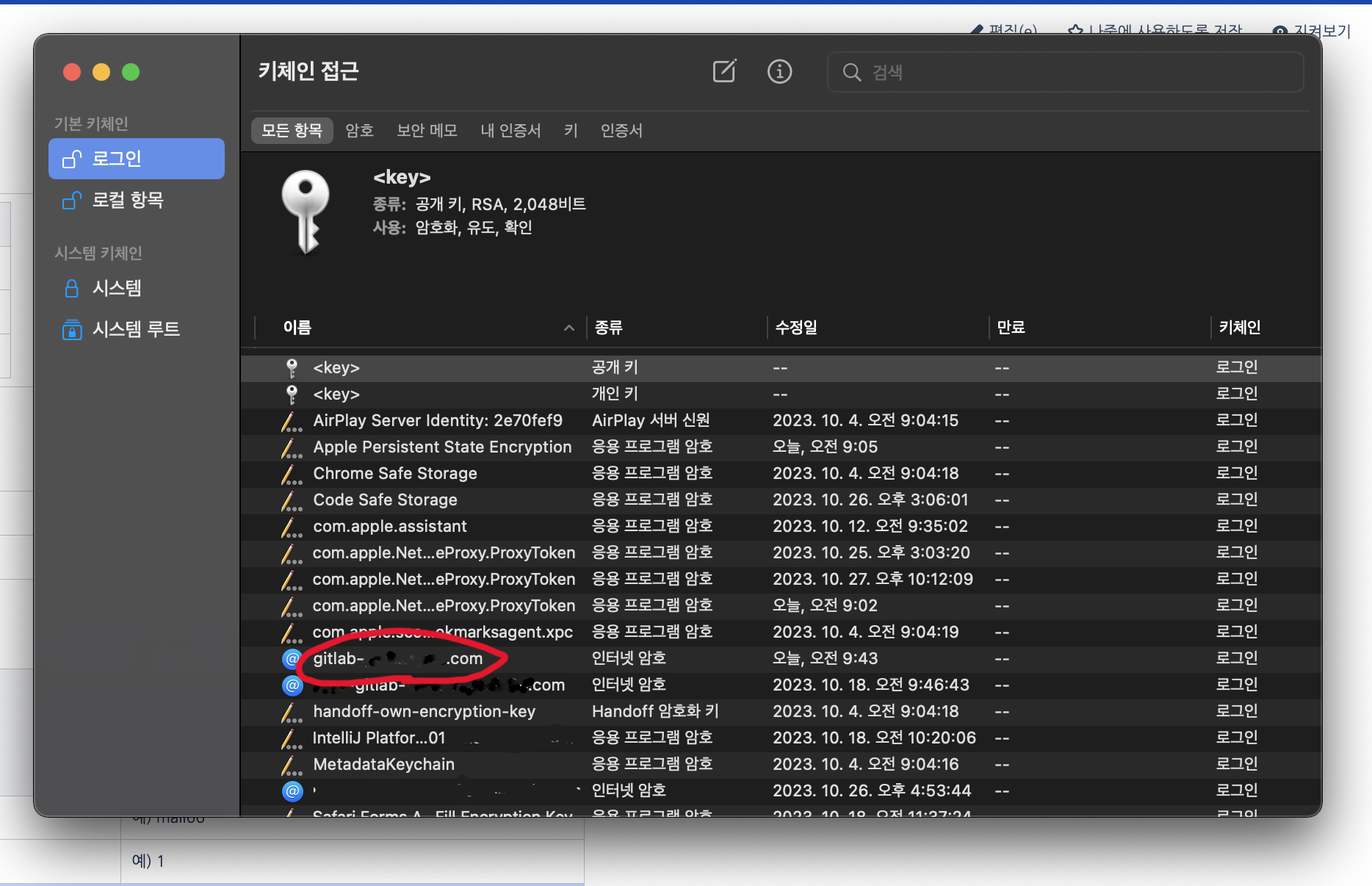Select the pencil icon beside MetadataKeychain
1372x886 pixels.
[292, 765]
